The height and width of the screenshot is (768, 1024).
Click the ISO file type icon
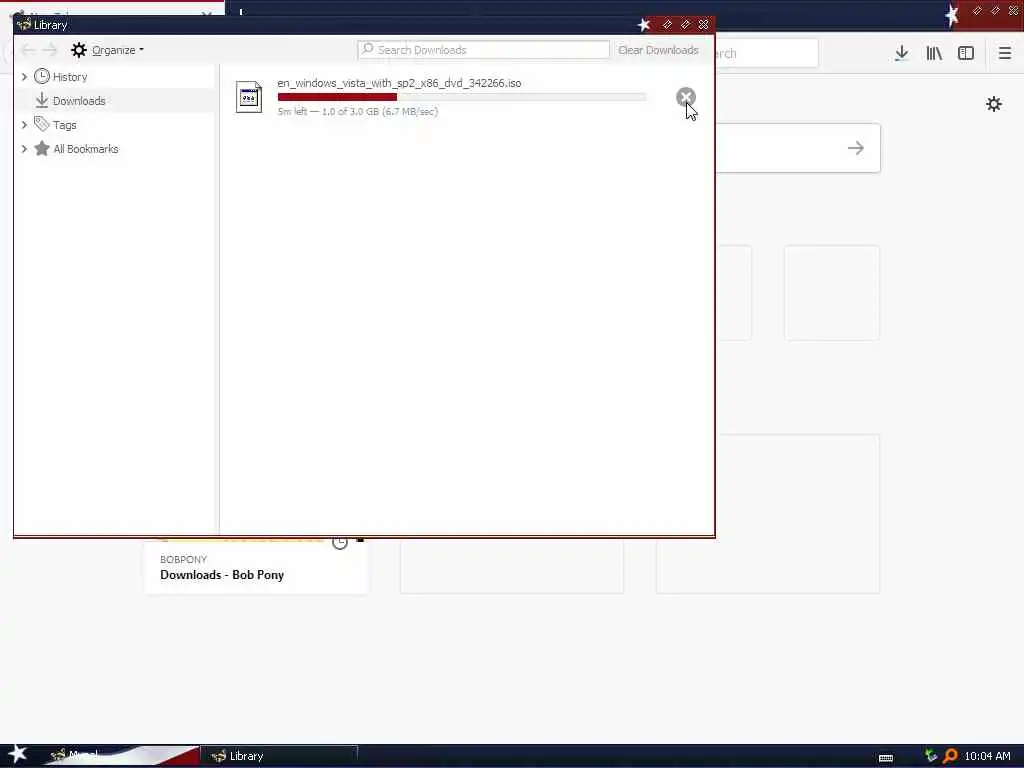click(x=249, y=97)
